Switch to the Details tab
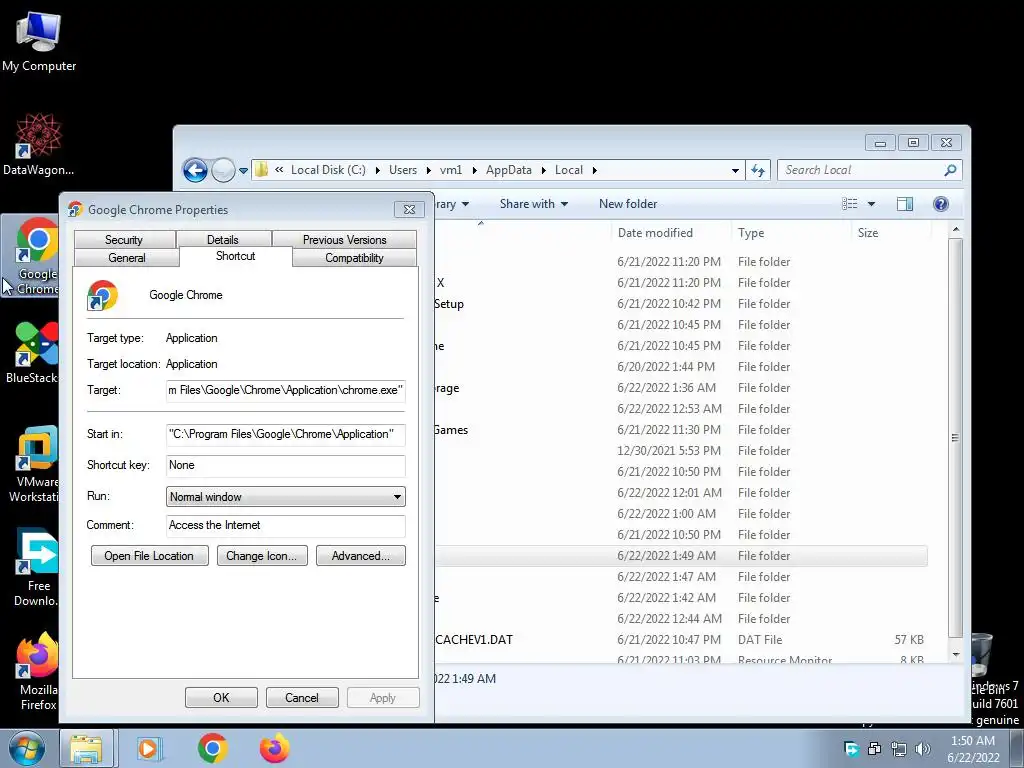The width and height of the screenshot is (1024, 768). (x=223, y=240)
